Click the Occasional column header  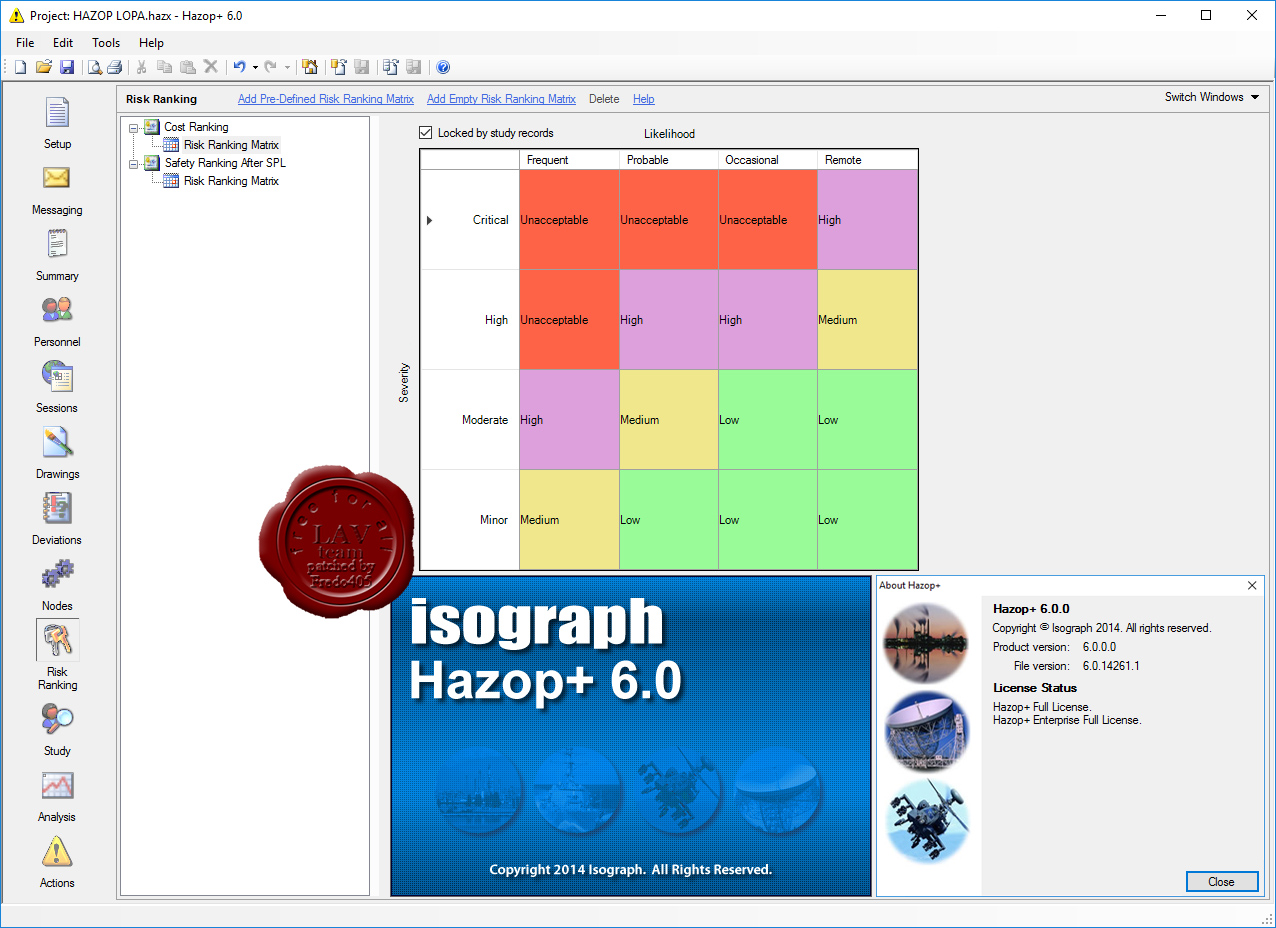tap(768, 160)
